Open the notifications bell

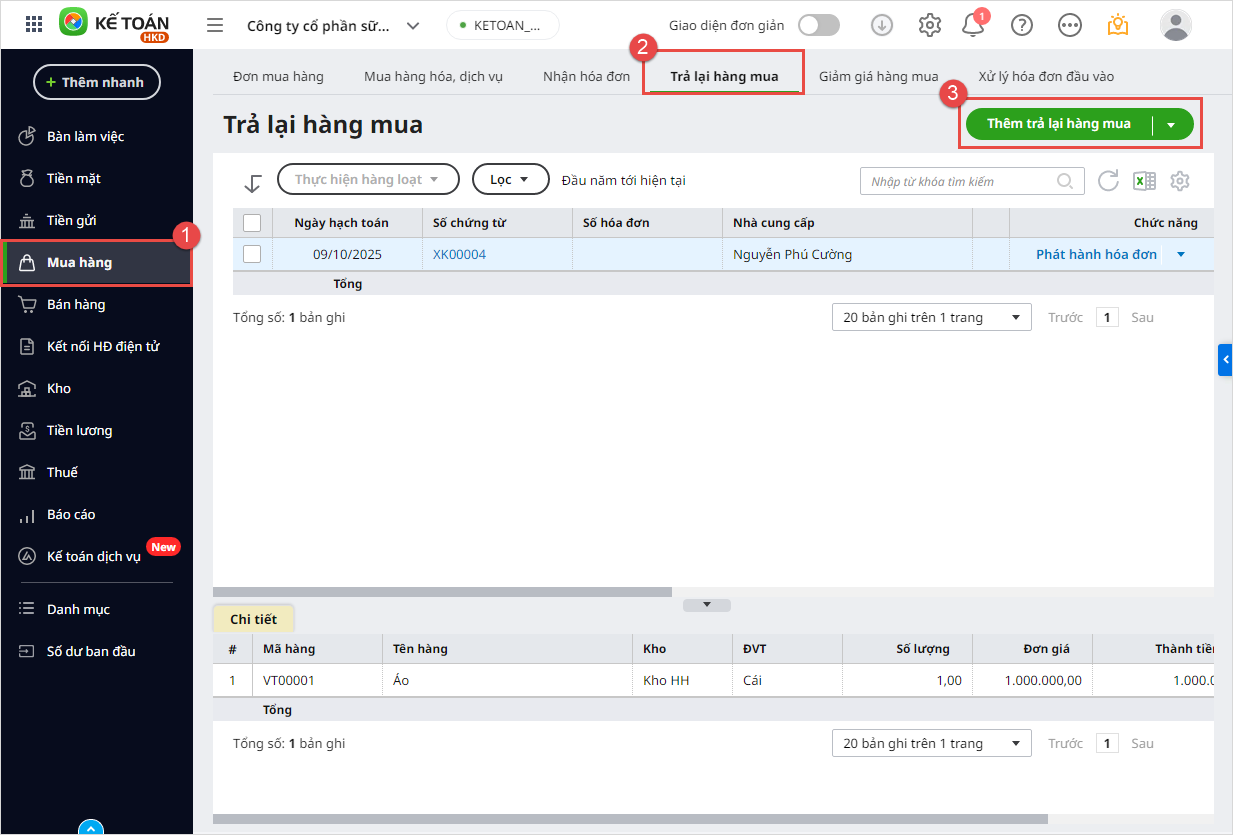[x=972, y=25]
